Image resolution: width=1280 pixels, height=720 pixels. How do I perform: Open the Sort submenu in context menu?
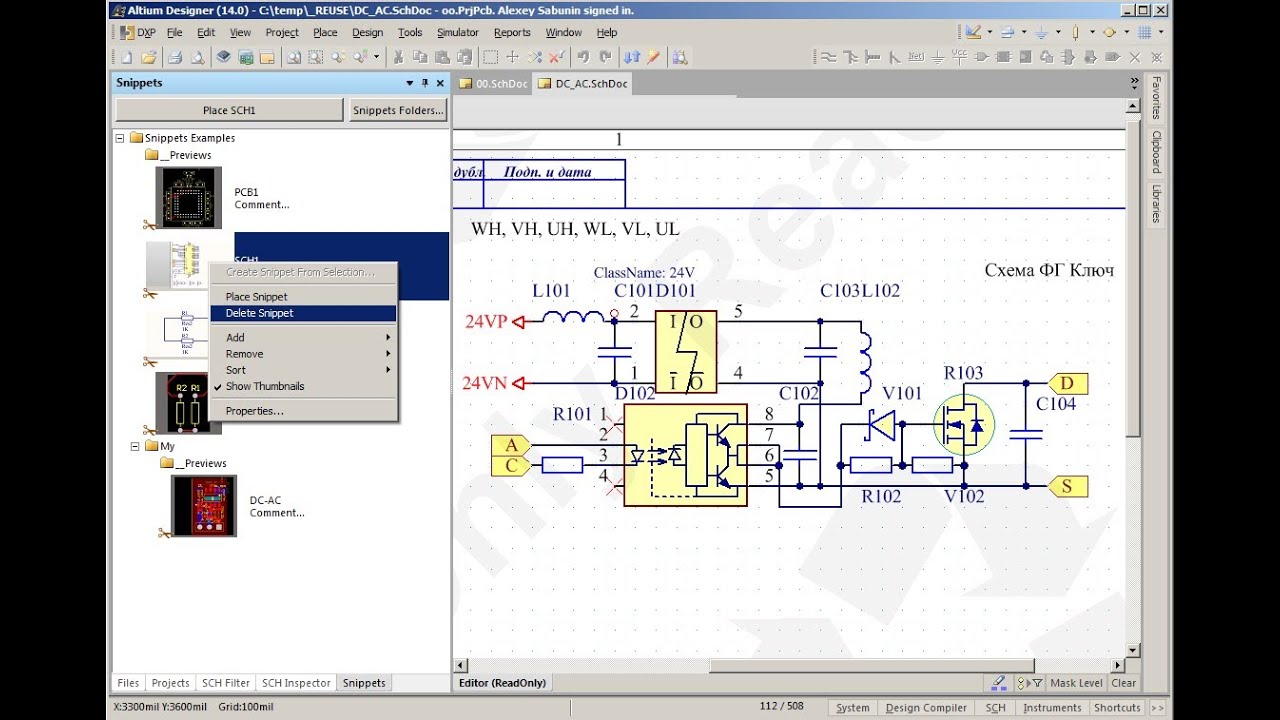coord(303,370)
